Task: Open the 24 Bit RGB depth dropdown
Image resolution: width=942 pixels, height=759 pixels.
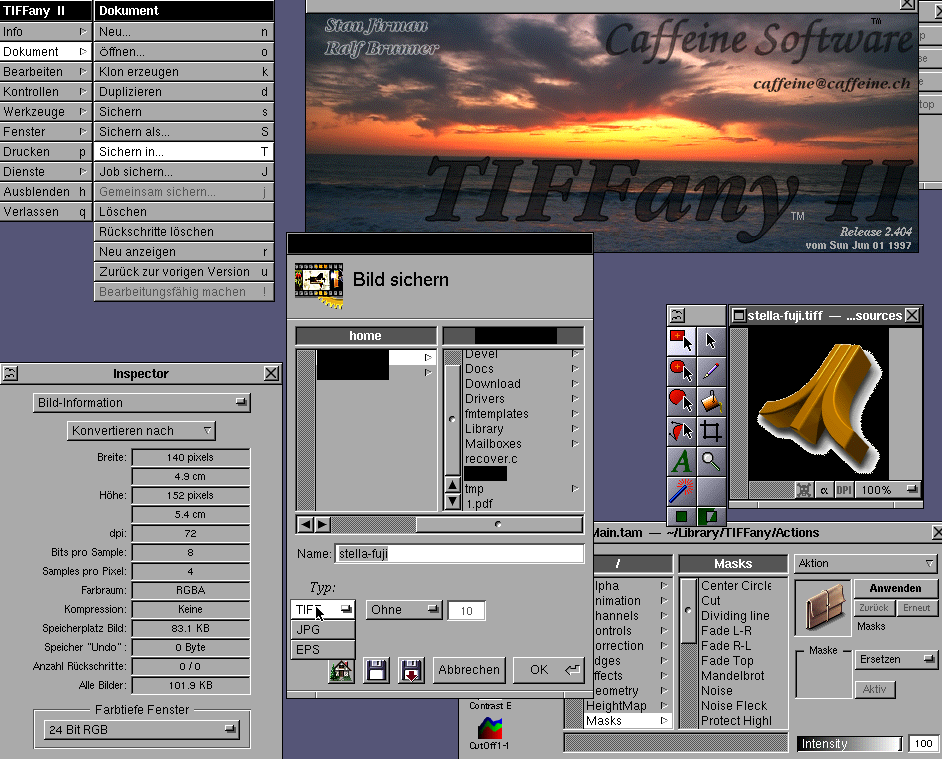Action: coord(140,730)
